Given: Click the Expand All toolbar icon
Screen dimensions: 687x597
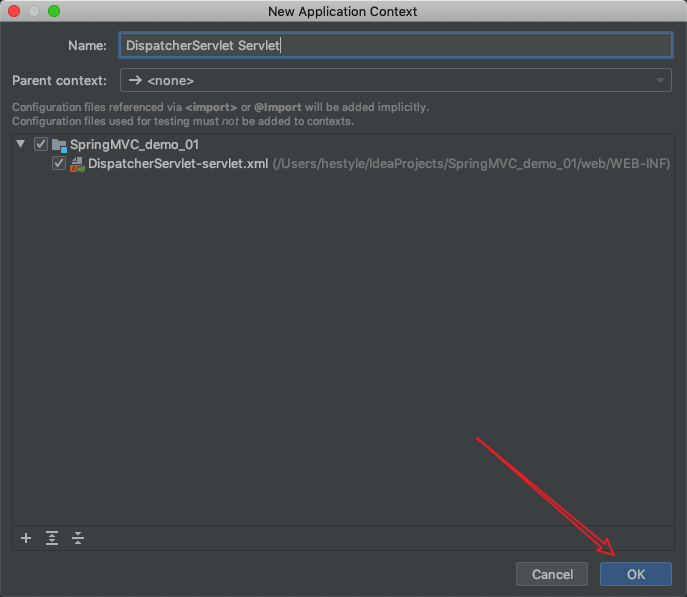Looking at the screenshot, I should point(52,538).
